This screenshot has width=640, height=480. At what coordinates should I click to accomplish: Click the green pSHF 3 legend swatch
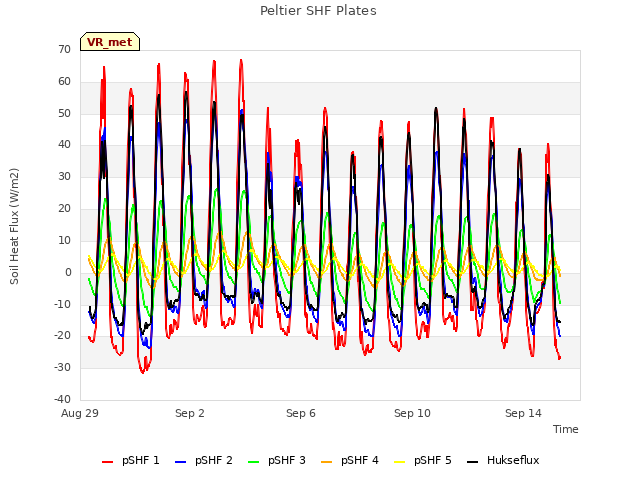[253, 462]
